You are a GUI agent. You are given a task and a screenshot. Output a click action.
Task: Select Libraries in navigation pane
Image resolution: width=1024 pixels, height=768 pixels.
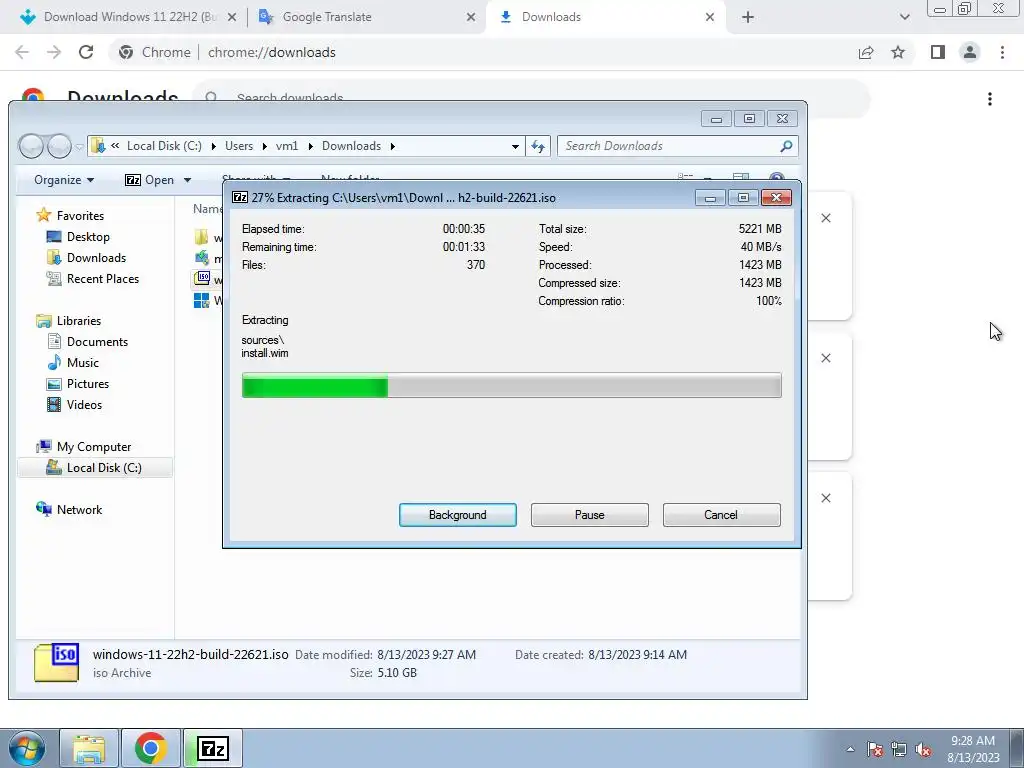[x=69, y=321]
